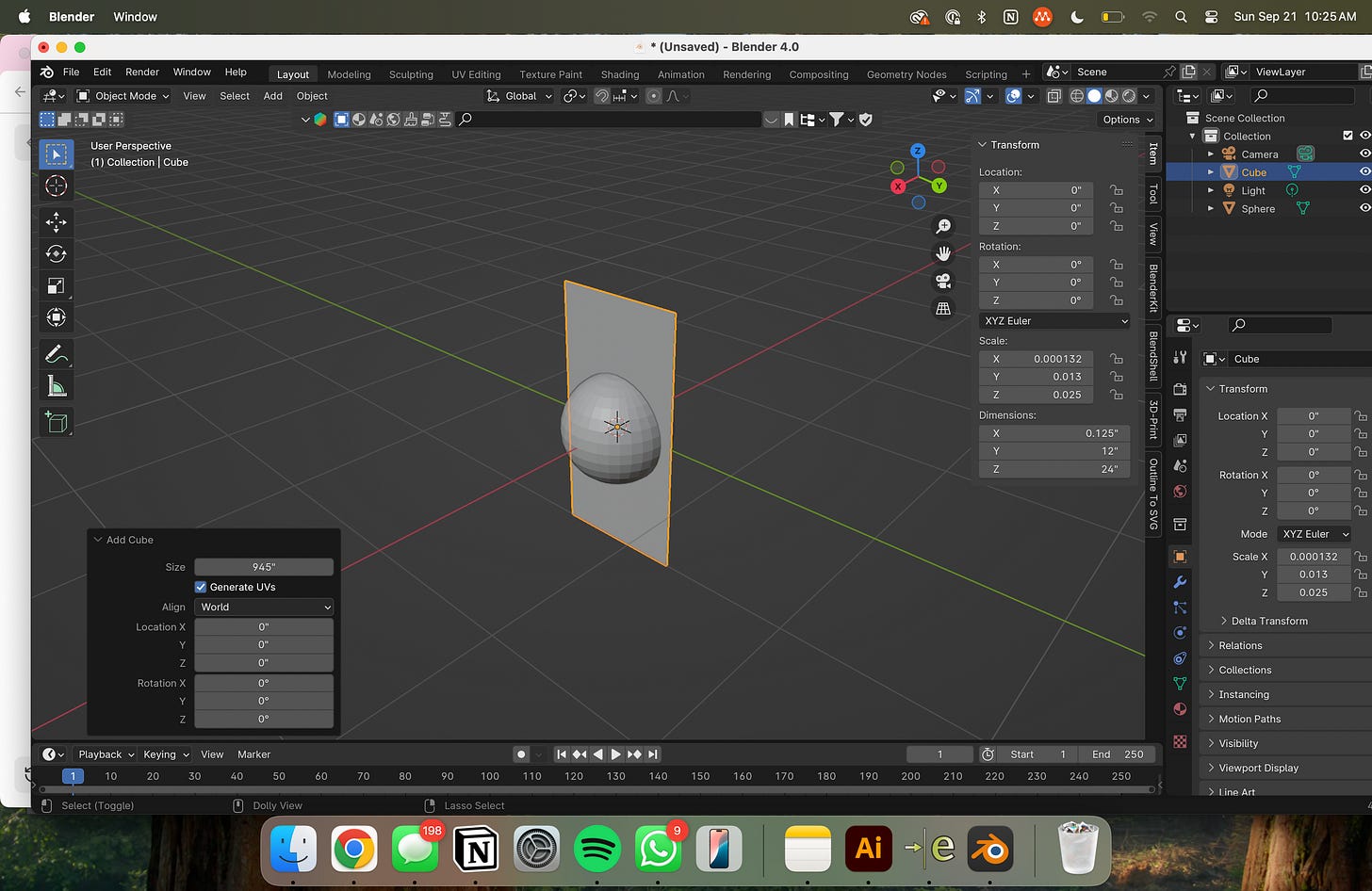
Task: Open the XYZ Euler rotation mode dropdown
Action: click(1054, 321)
